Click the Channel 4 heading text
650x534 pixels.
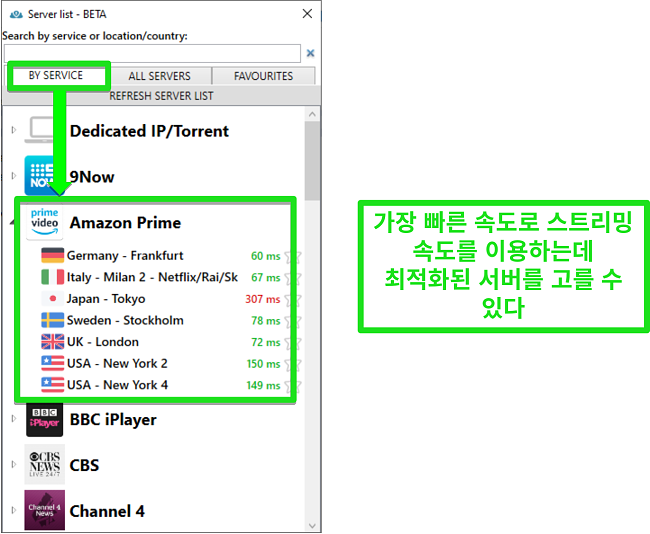(107, 511)
